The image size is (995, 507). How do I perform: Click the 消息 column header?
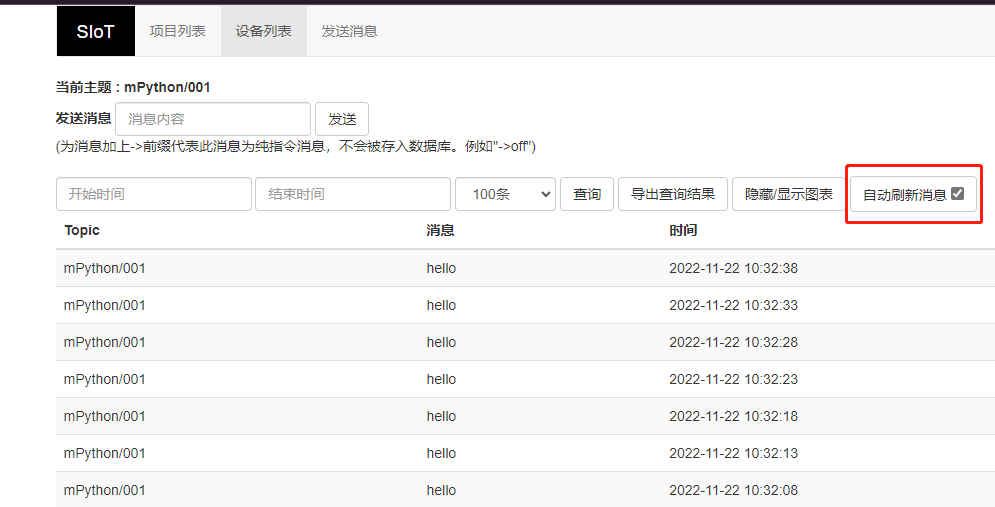tap(440, 230)
